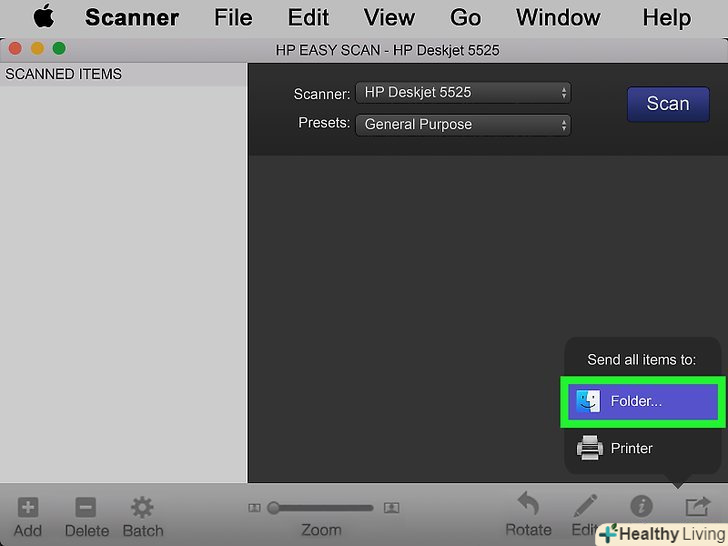
Task: Minimize window with yellow button
Action: click(x=37, y=48)
